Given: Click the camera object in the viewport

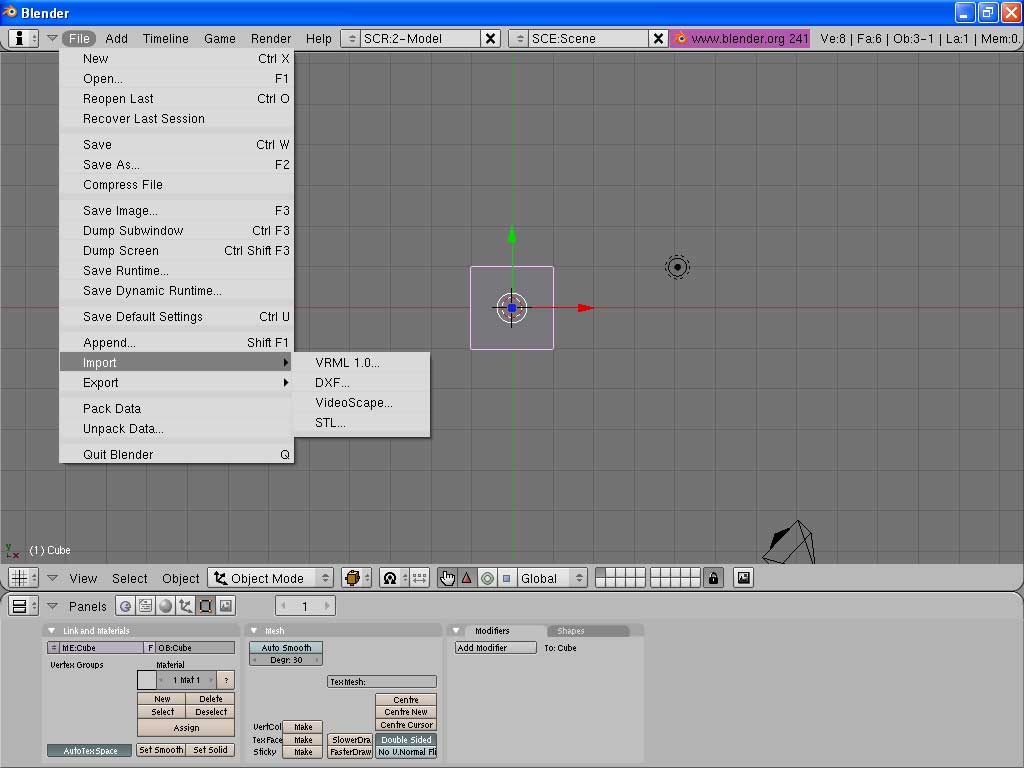Looking at the screenshot, I should pos(790,542).
